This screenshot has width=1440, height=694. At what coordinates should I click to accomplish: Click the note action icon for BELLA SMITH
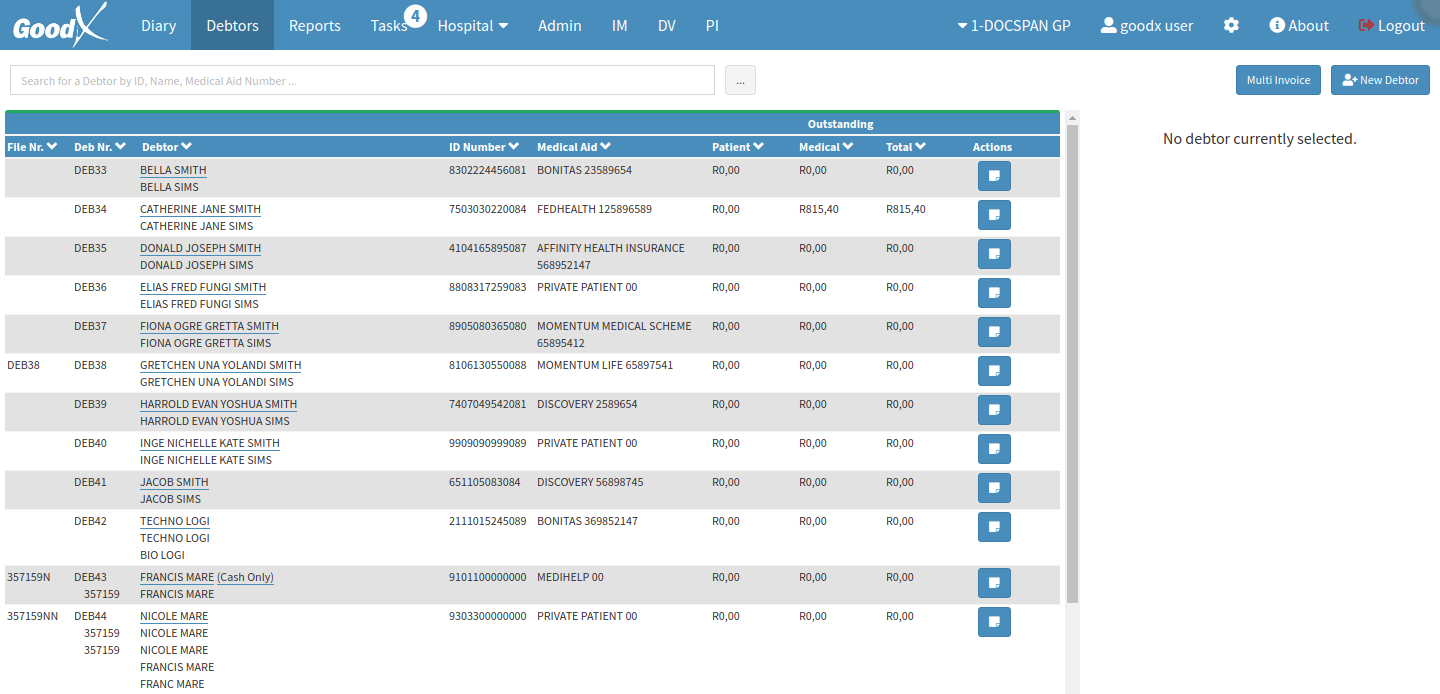click(x=994, y=176)
